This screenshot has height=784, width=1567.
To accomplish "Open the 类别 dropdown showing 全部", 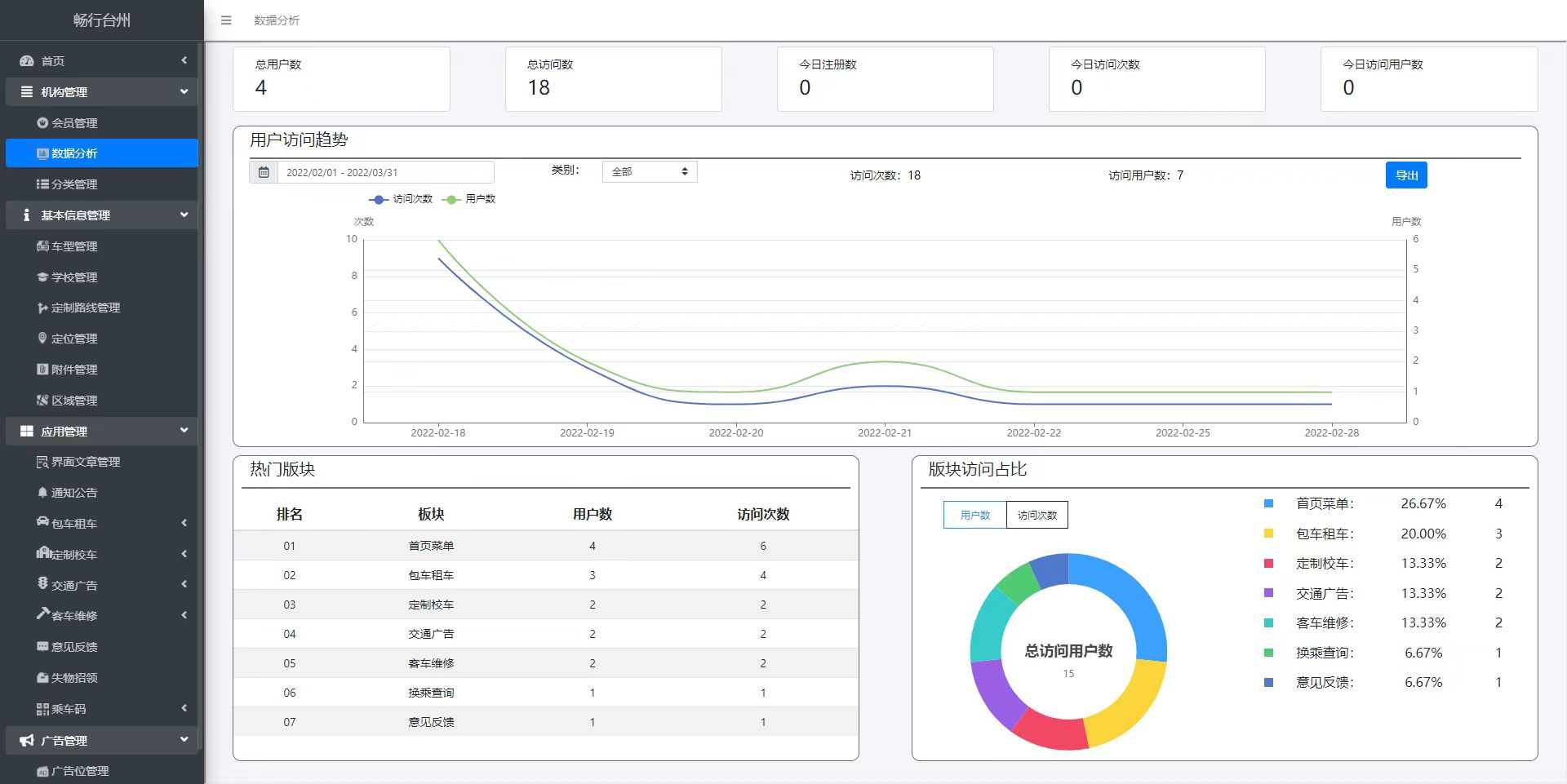I will (650, 172).
